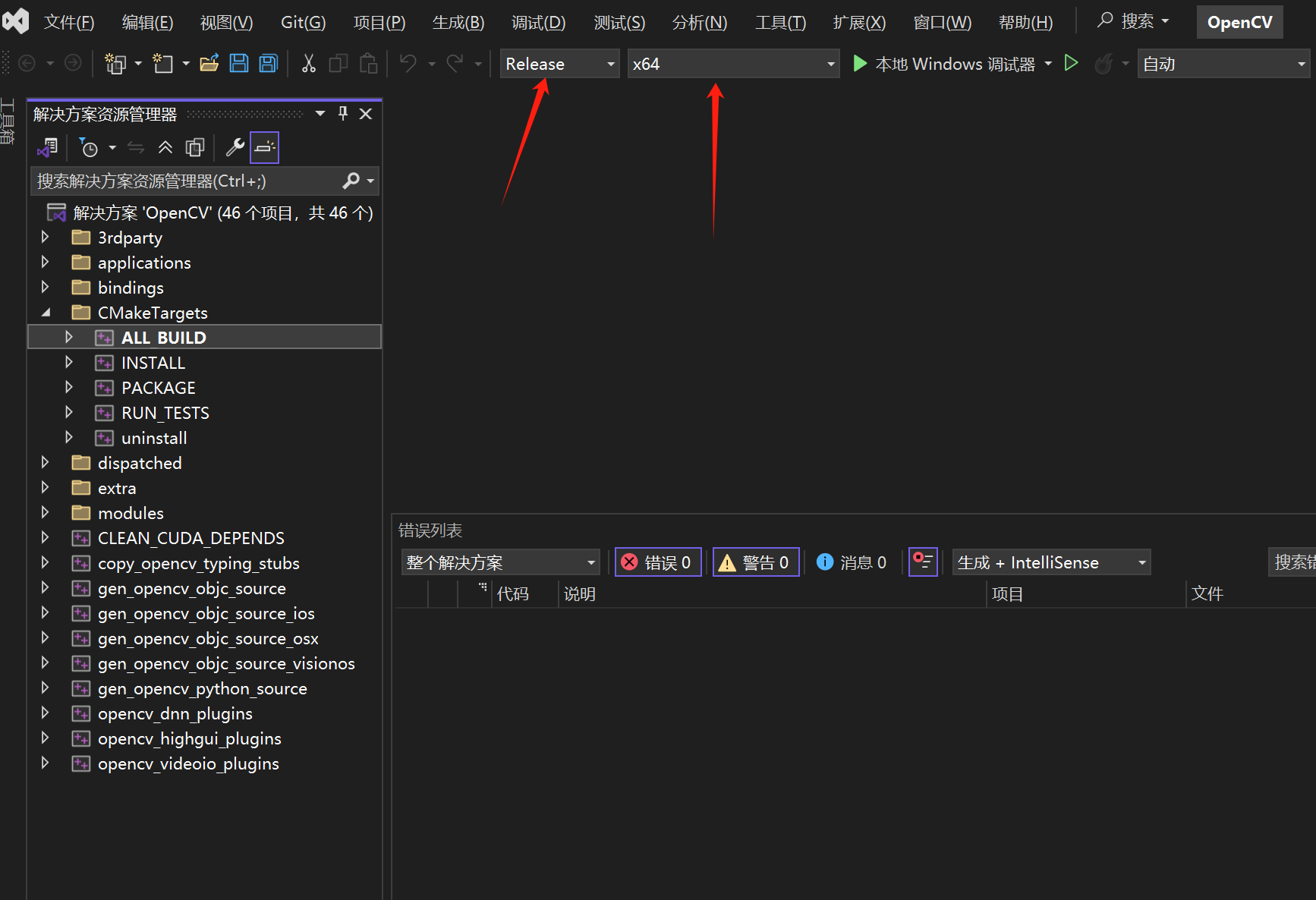Toggle the errors 0 filter
This screenshot has height=900, width=1316.
click(657, 562)
